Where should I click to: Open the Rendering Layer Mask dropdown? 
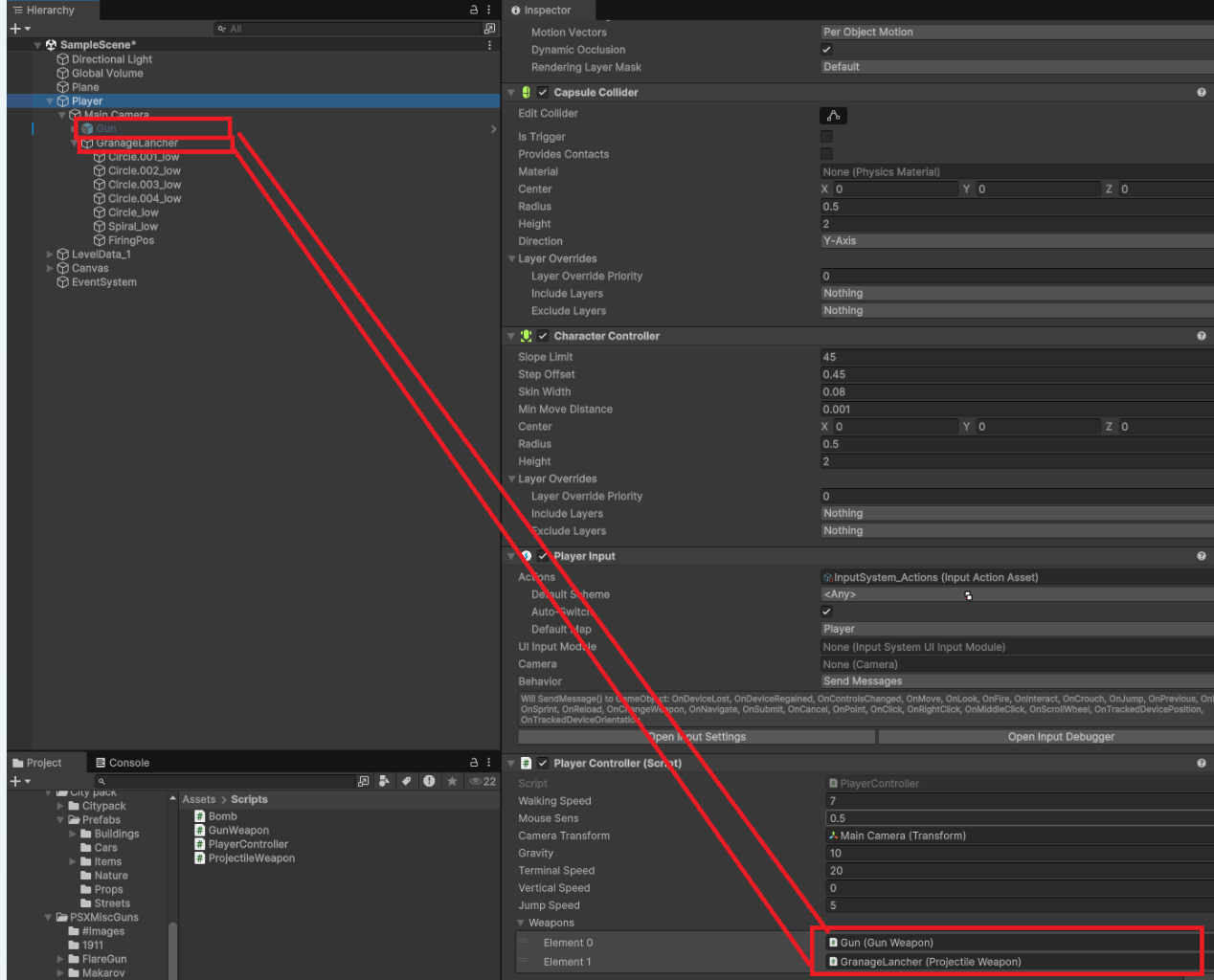pos(1017,67)
